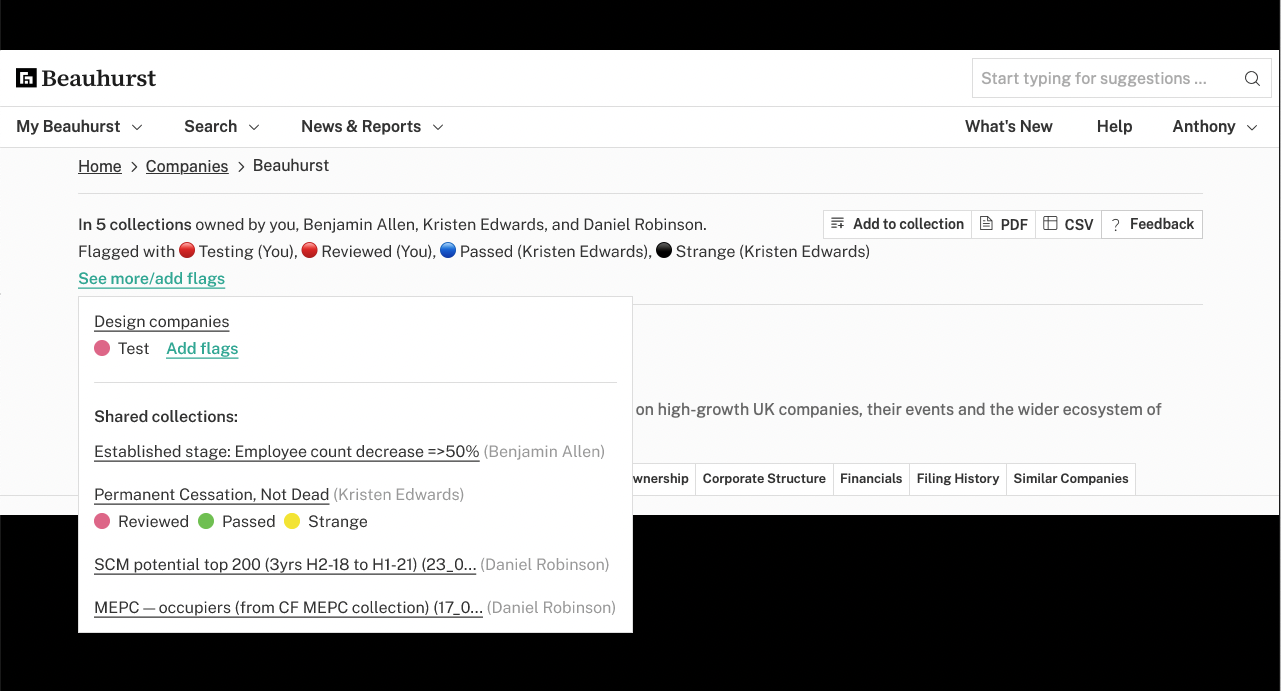Click the Strange label in popup

[338, 522]
